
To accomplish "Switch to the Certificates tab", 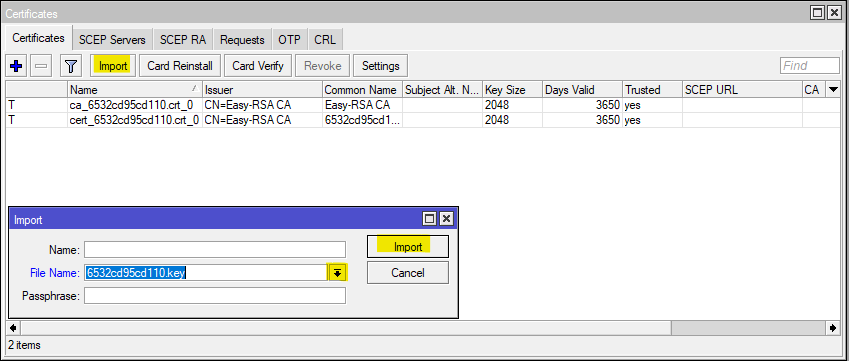I will point(38,38).
